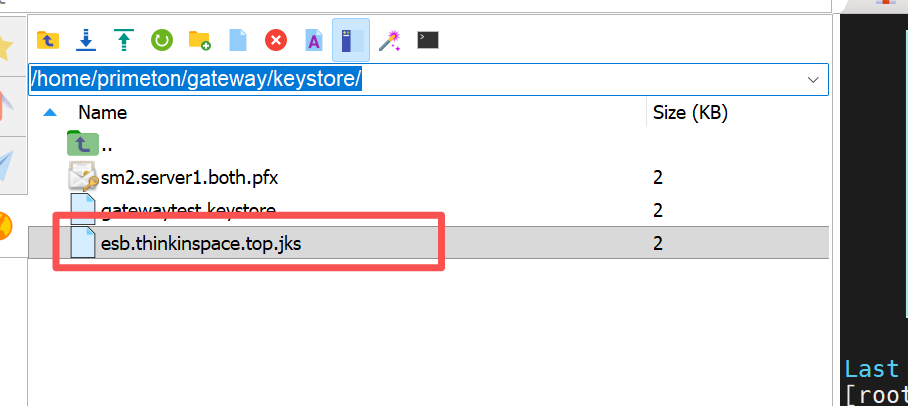
Task: Select the sm2.server1.both.pfx file
Action: coord(189,178)
